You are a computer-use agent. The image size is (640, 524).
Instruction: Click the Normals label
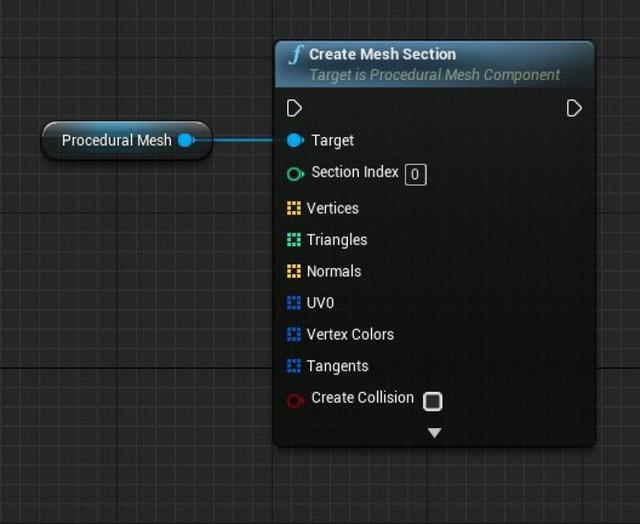point(334,271)
